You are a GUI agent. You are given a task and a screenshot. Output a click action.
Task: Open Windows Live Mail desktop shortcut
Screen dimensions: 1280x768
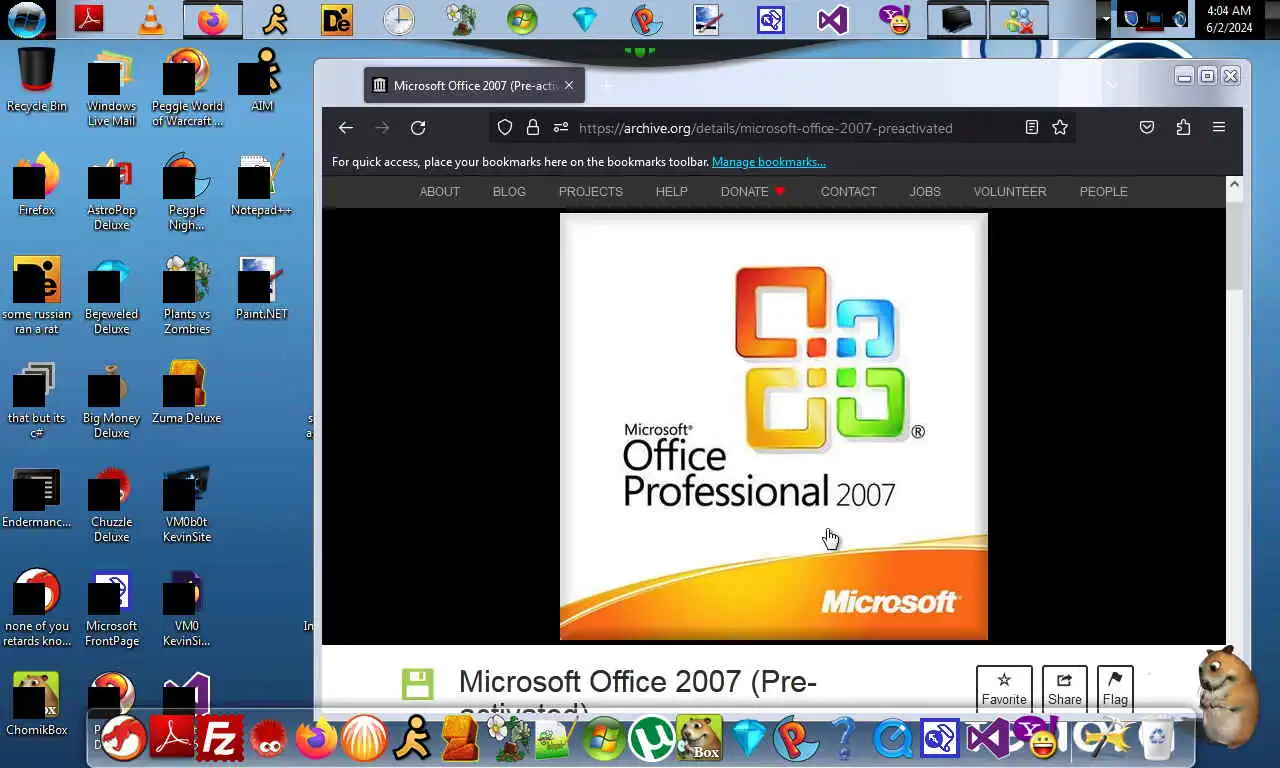click(x=111, y=89)
